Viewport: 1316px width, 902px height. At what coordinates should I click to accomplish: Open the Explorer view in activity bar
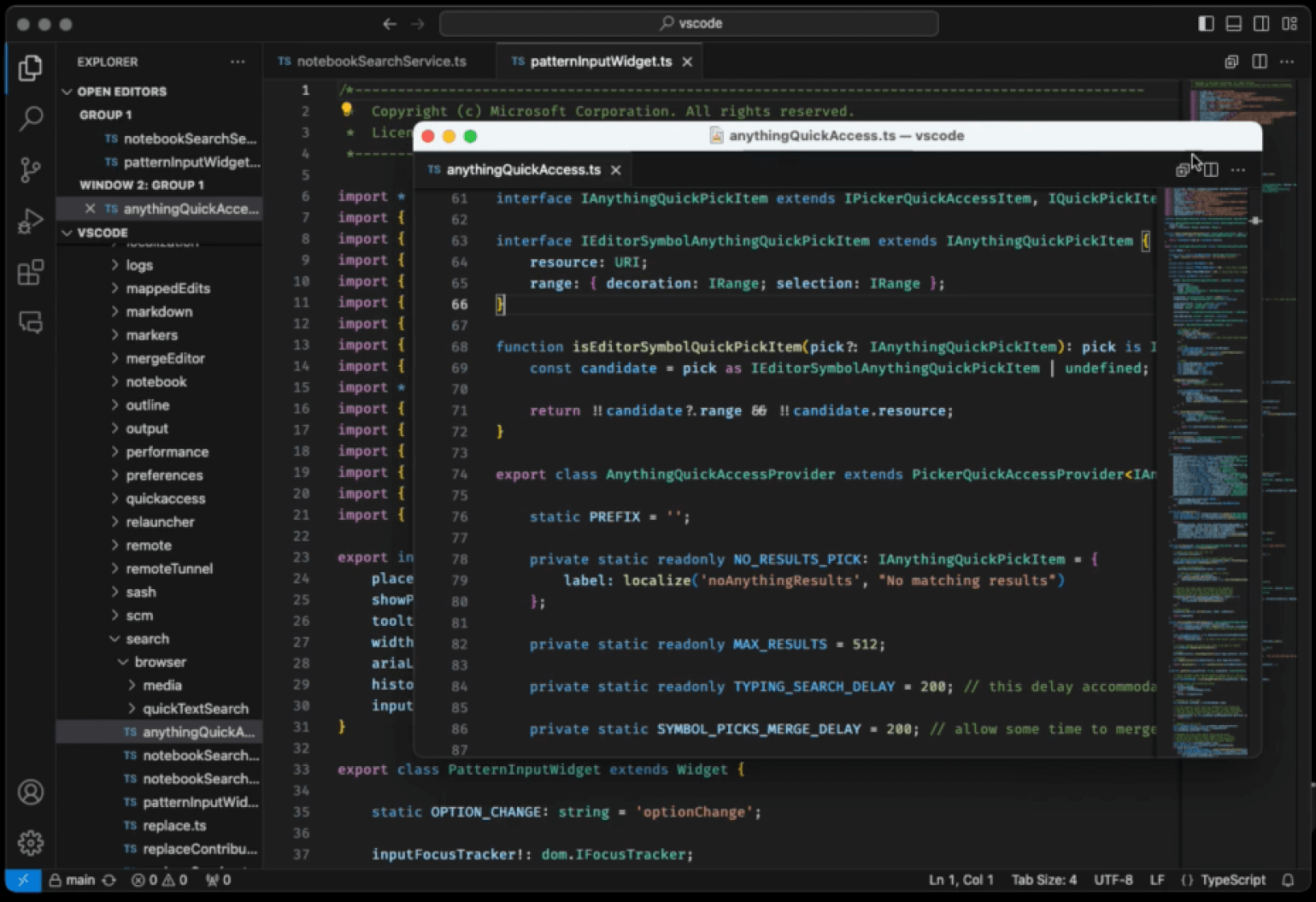31,68
